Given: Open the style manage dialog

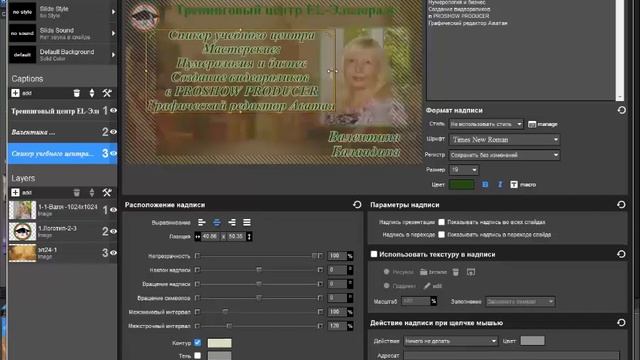Looking at the screenshot, I should click(542, 124).
